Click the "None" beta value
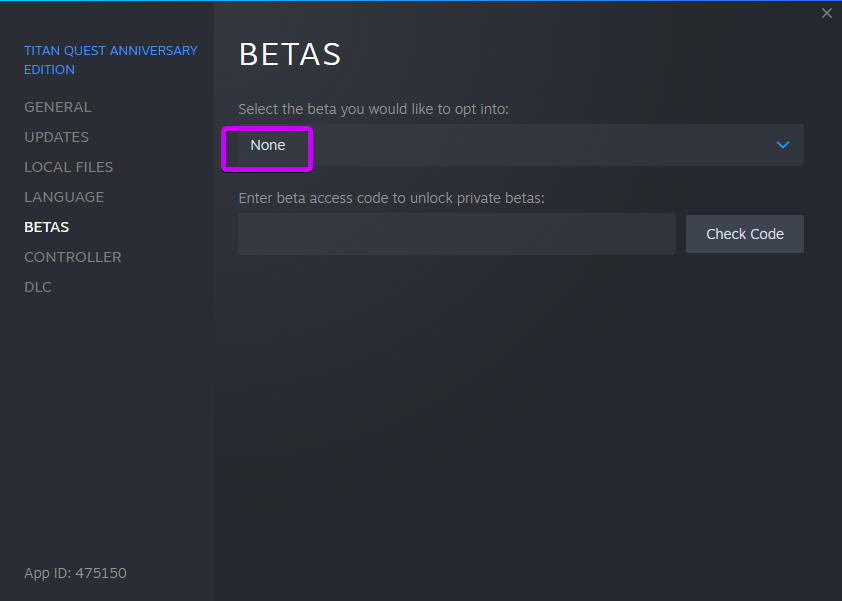 pos(268,146)
